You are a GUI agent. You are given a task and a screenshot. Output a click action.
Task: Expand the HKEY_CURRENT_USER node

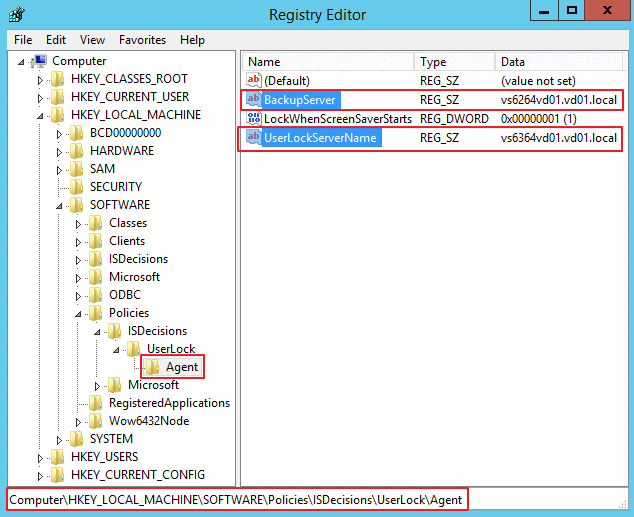point(40,98)
